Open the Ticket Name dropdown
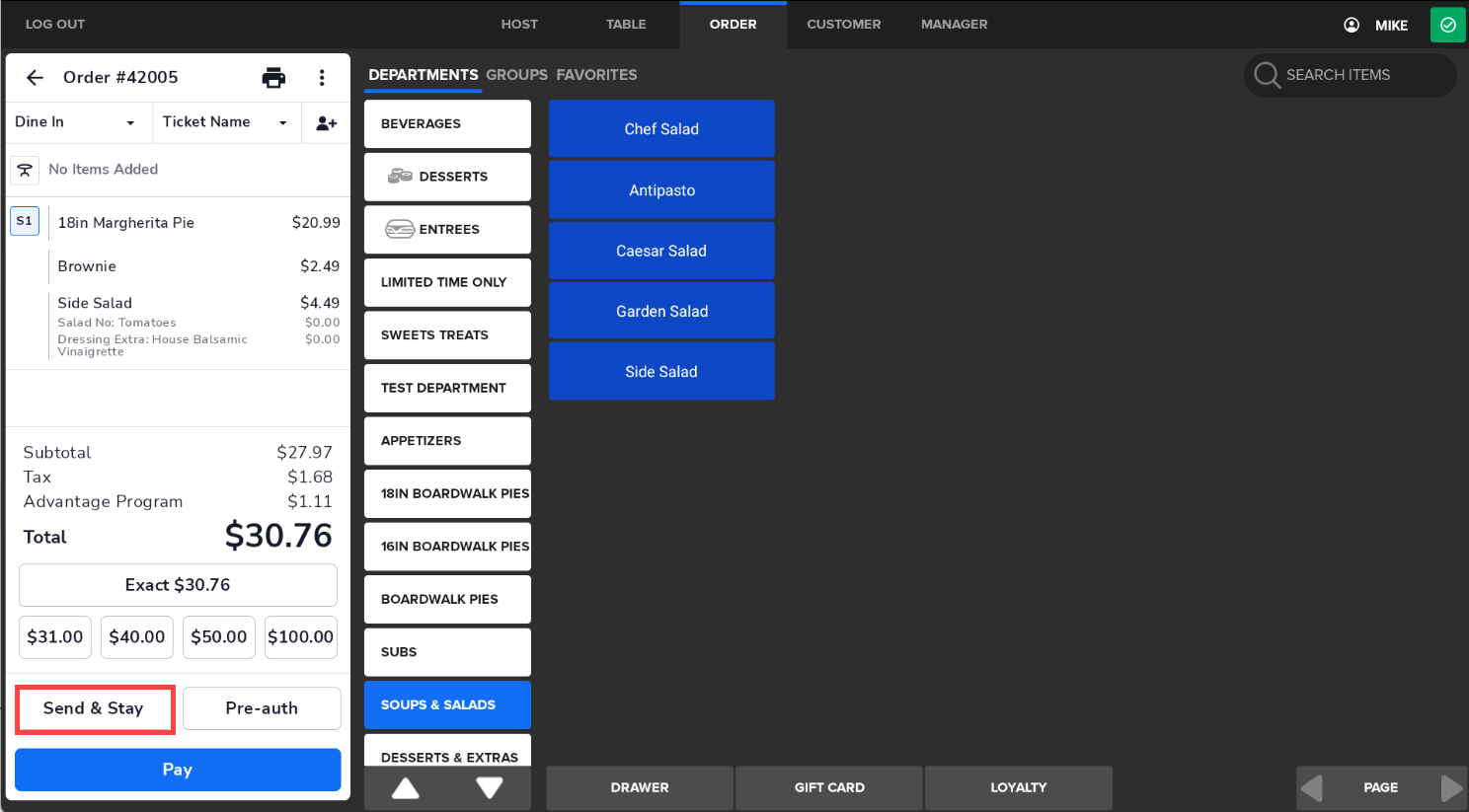The image size is (1469, 812). (x=225, y=122)
